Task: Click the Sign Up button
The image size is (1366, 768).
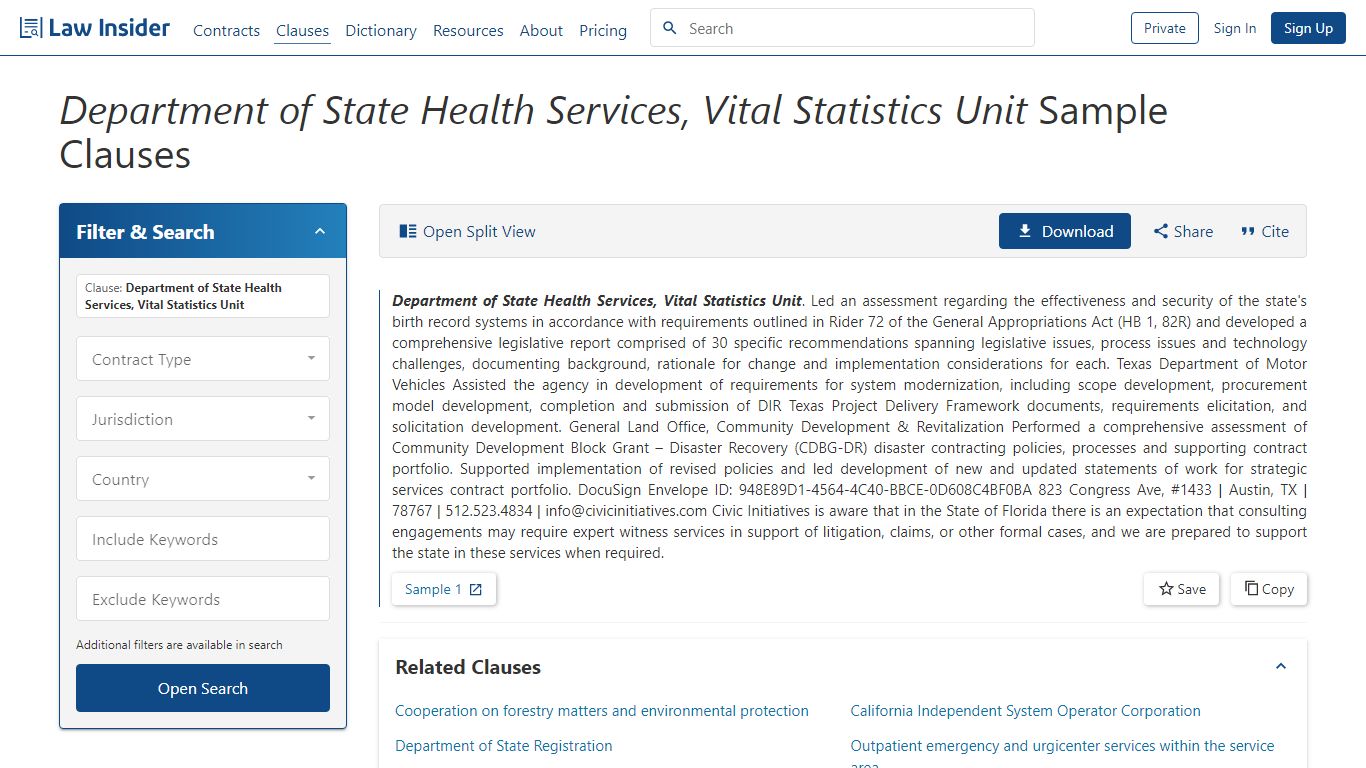Action: point(1308,28)
